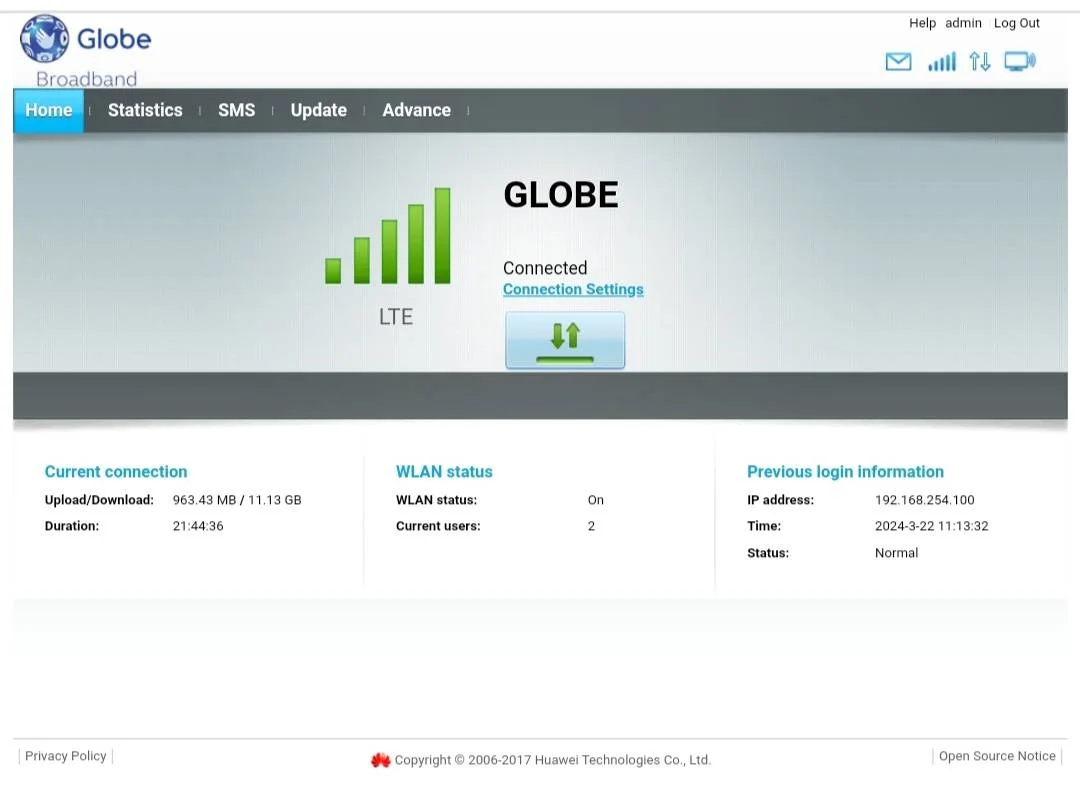Click the Help link
This screenshot has width=1080, height=806.
(x=922, y=23)
